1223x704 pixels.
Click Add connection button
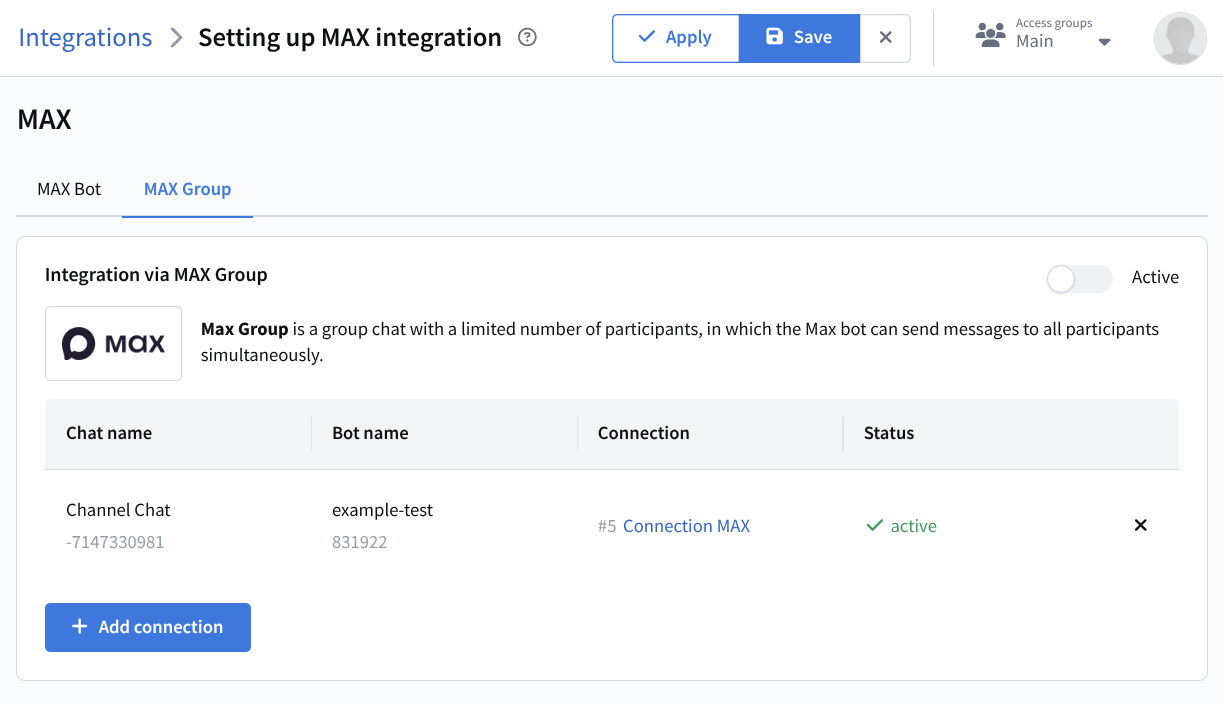[x=148, y=627]
